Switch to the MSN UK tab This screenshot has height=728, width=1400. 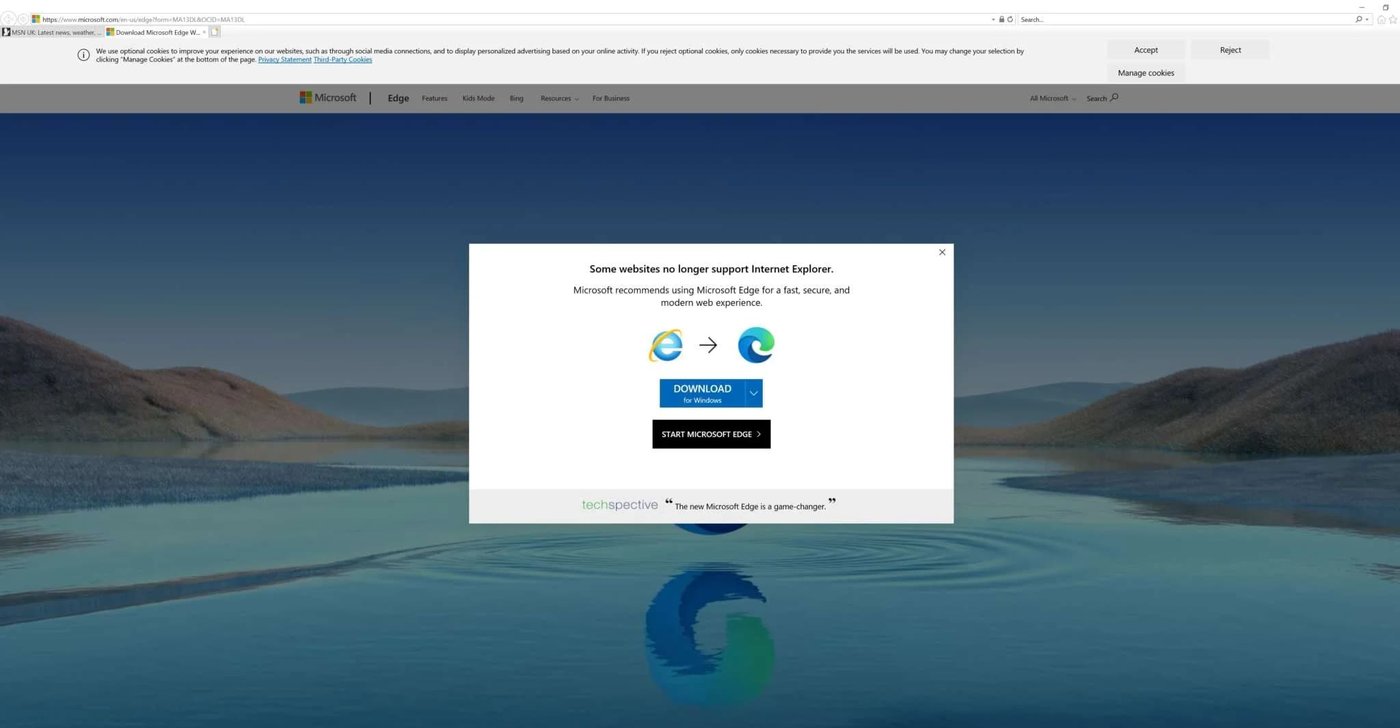tap(52, 32)
